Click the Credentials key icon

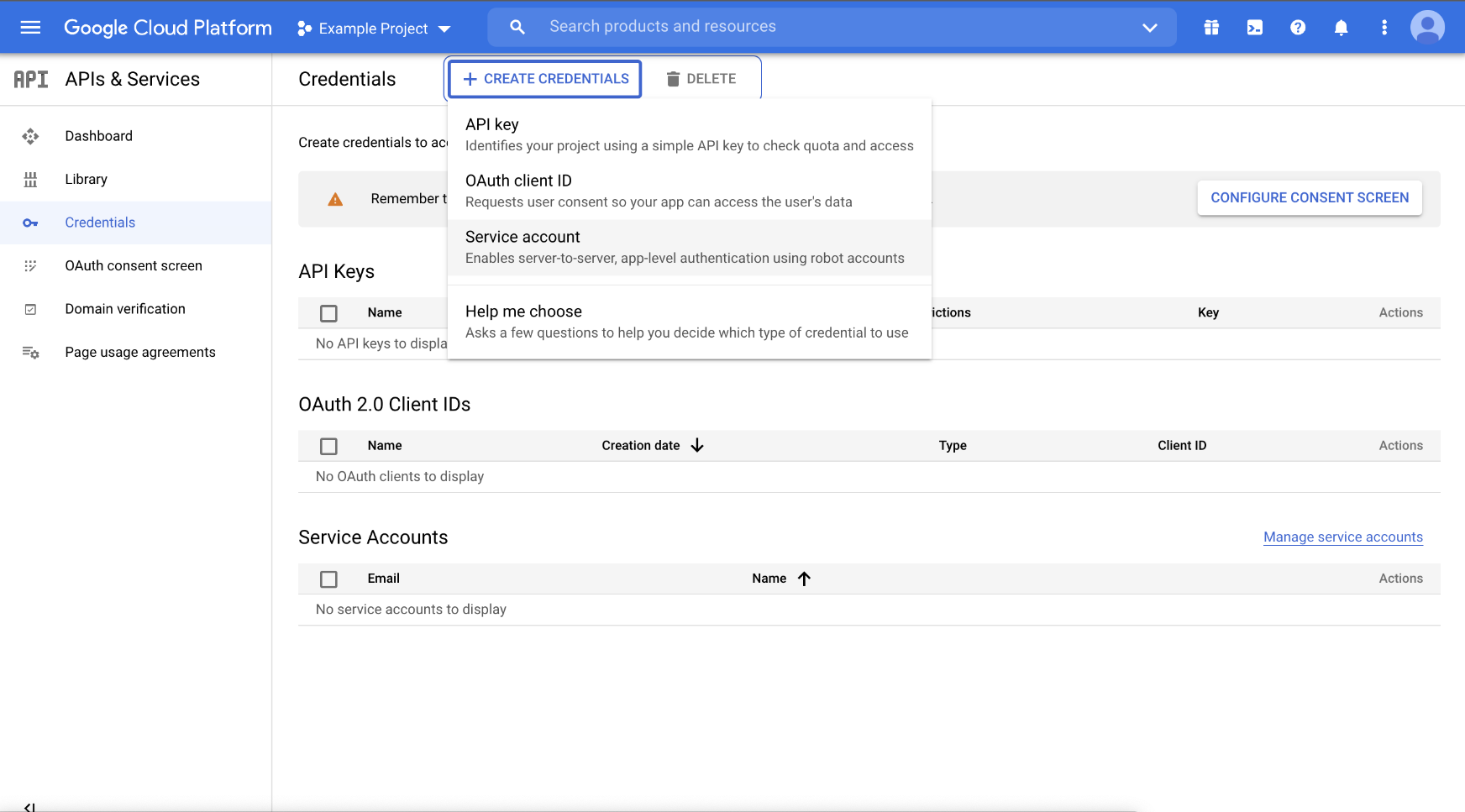point(30,223)
